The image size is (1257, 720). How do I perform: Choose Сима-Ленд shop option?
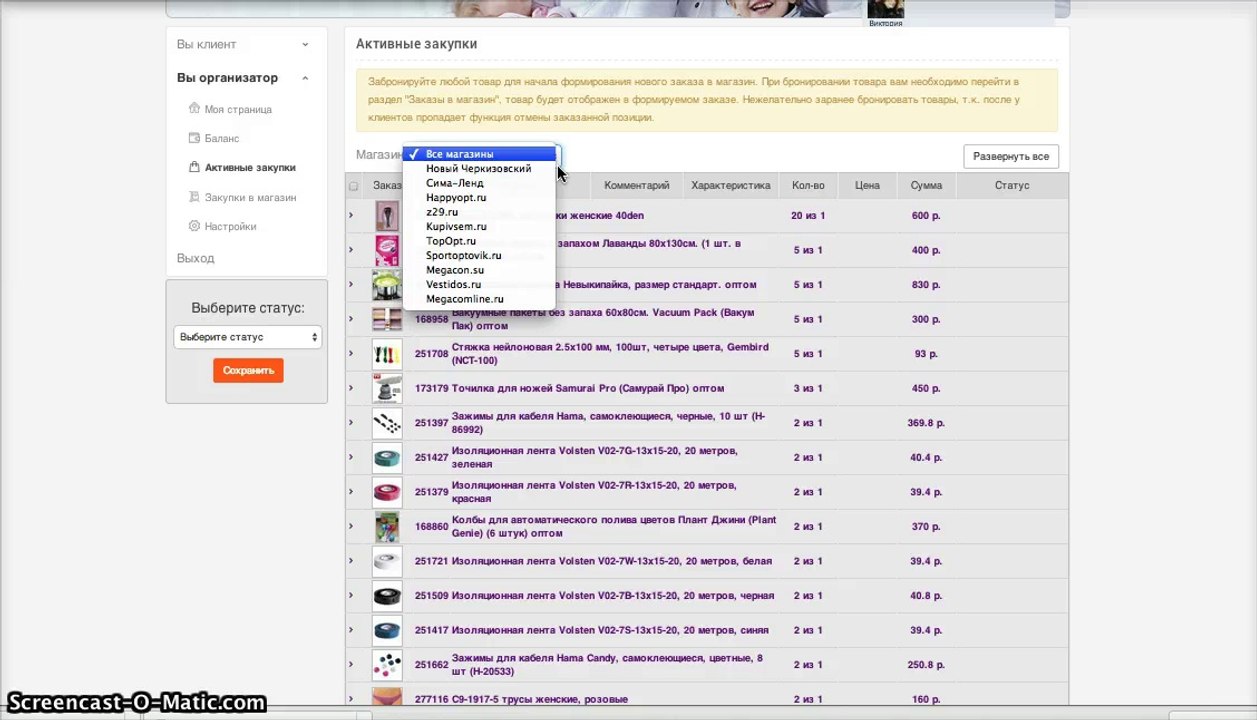480,183
